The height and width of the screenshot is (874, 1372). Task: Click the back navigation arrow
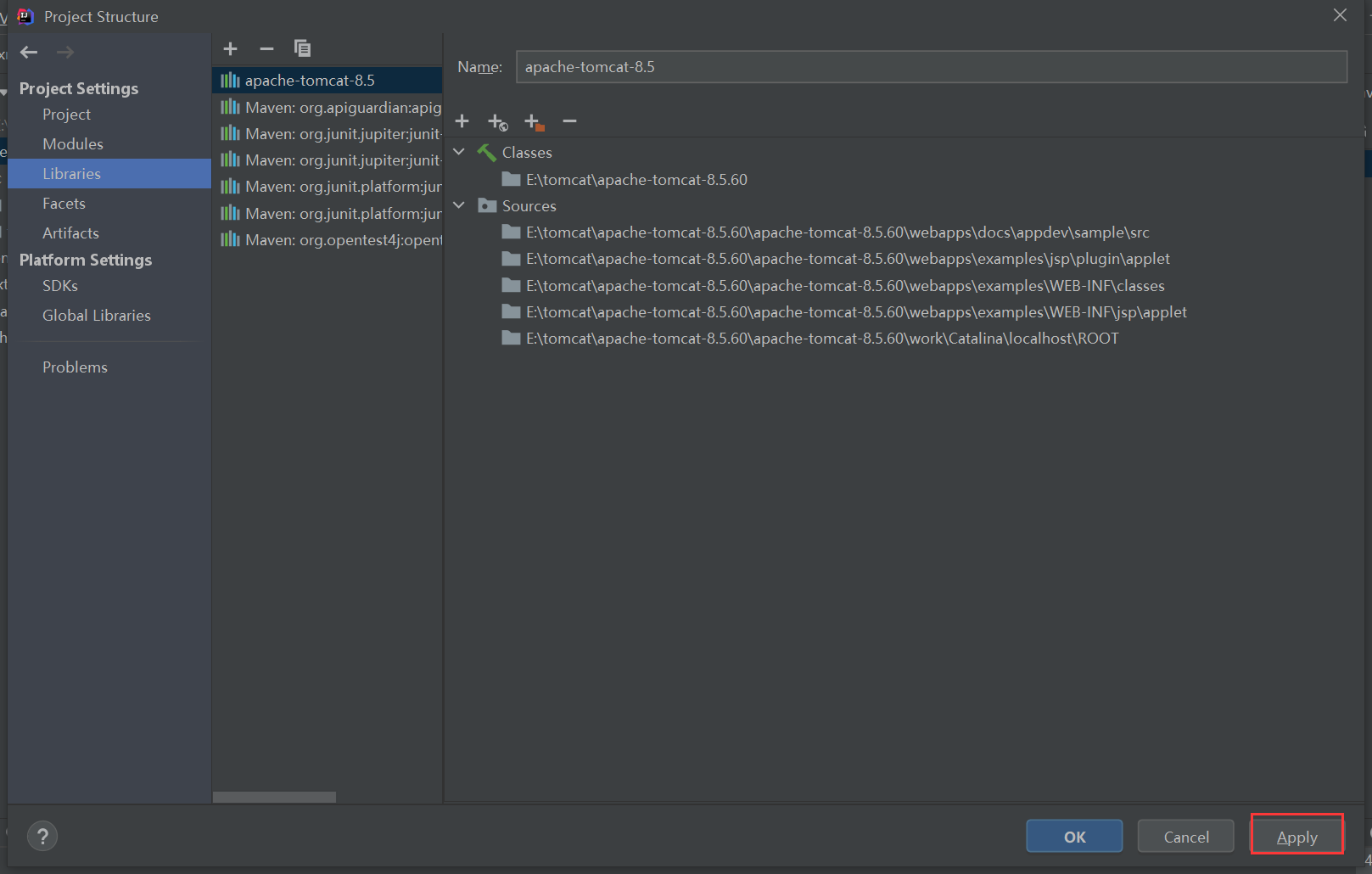click(x=29, y=53)
